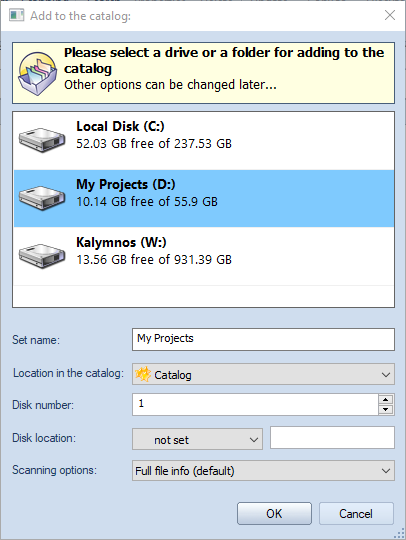Click the app icon in the title bar

coord(17,15)
